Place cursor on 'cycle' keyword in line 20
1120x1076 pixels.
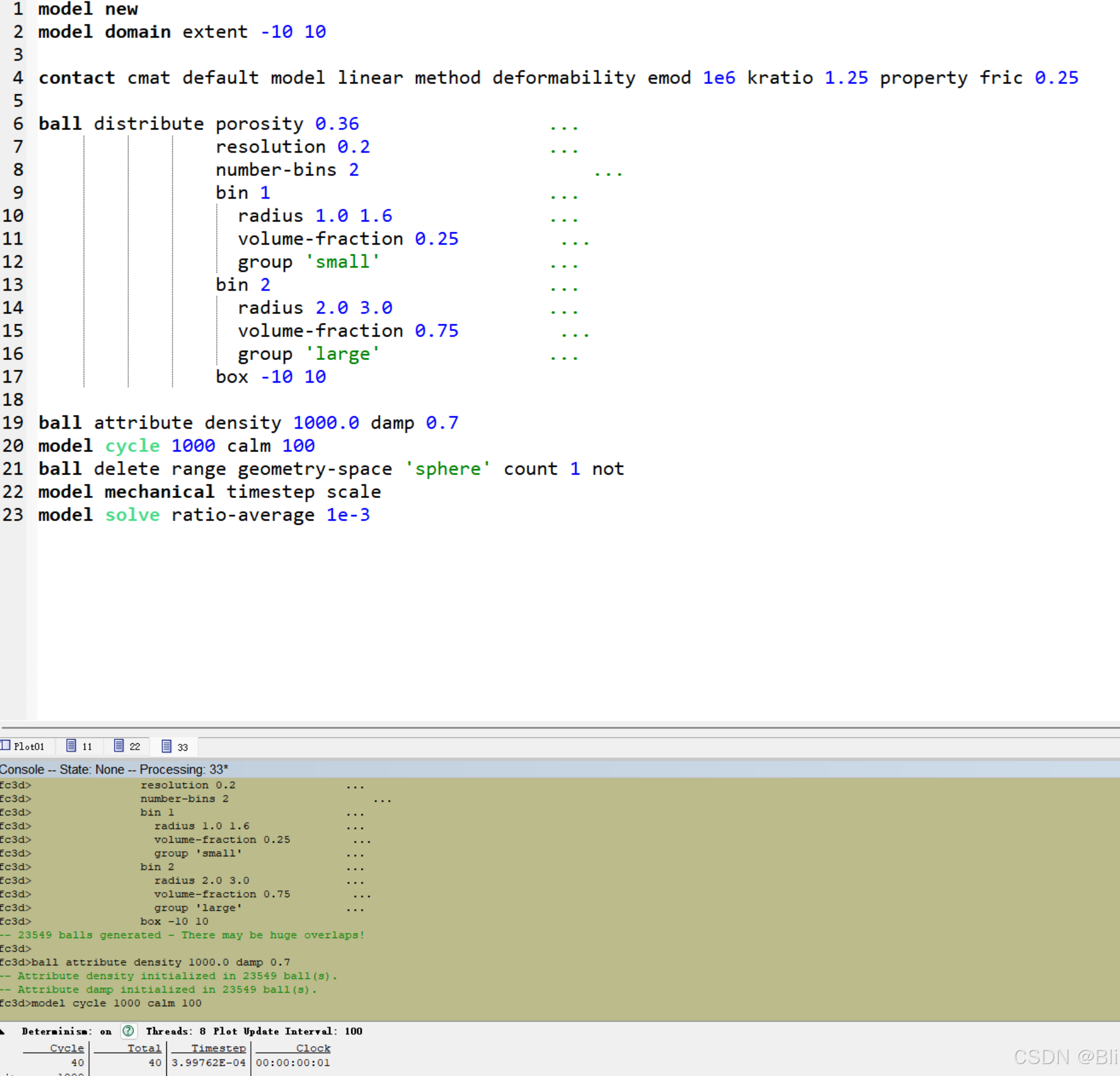tap(132, 446)
